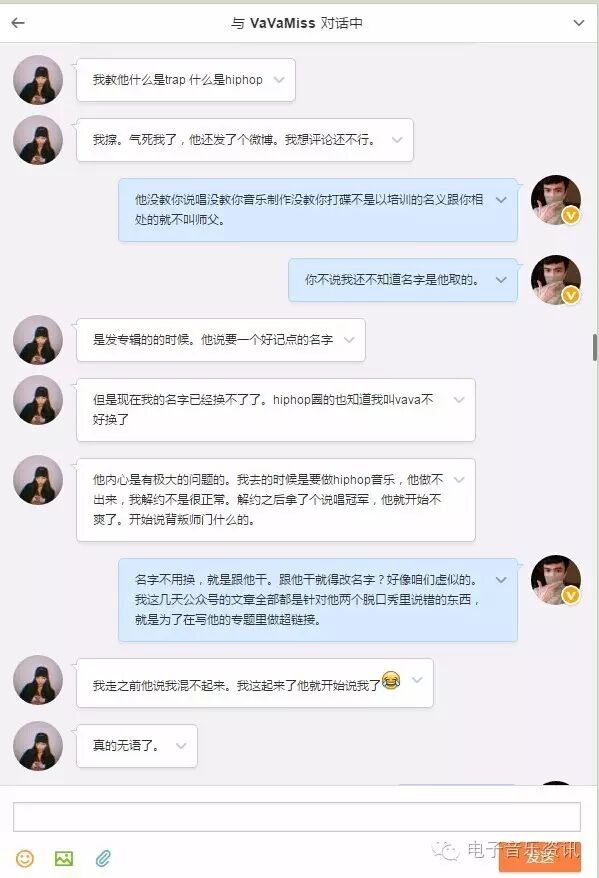This screenshot has width=599, height=878.
Task: Go back using the left arrow
Action: tap(18, 23)
